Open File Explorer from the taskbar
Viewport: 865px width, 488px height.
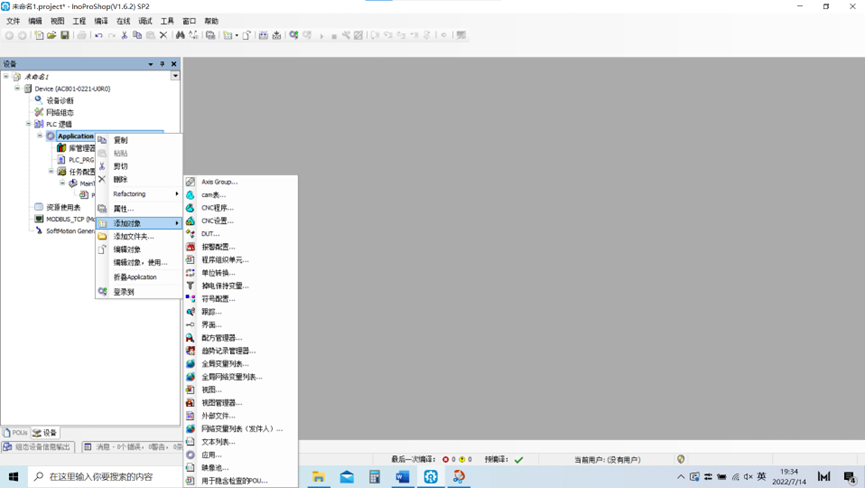pos(318,476)
